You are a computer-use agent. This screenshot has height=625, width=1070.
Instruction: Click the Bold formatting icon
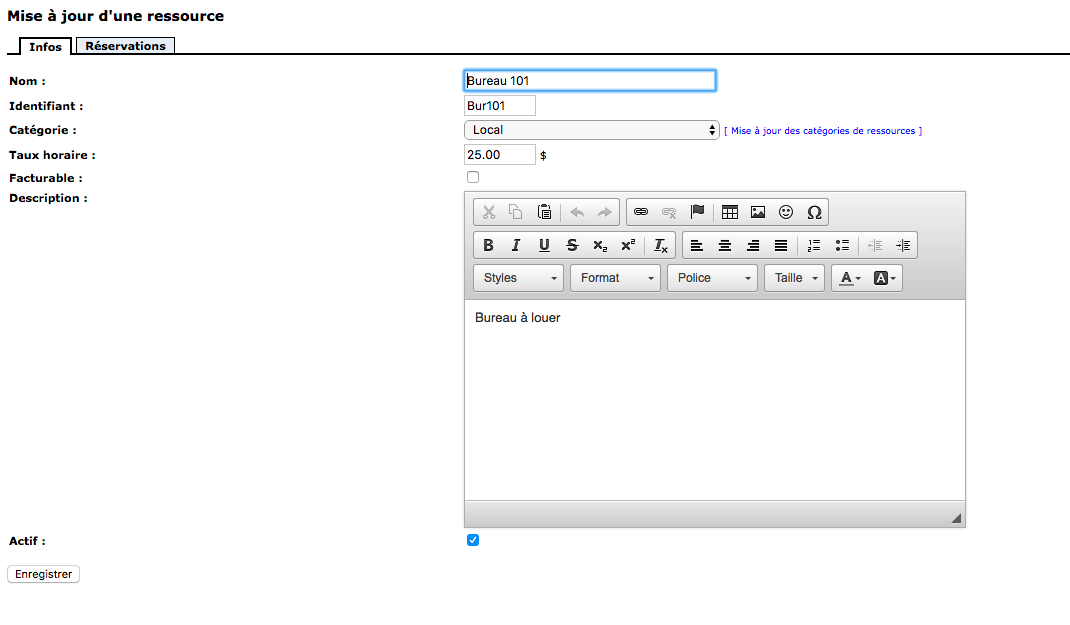click(488, 245)
